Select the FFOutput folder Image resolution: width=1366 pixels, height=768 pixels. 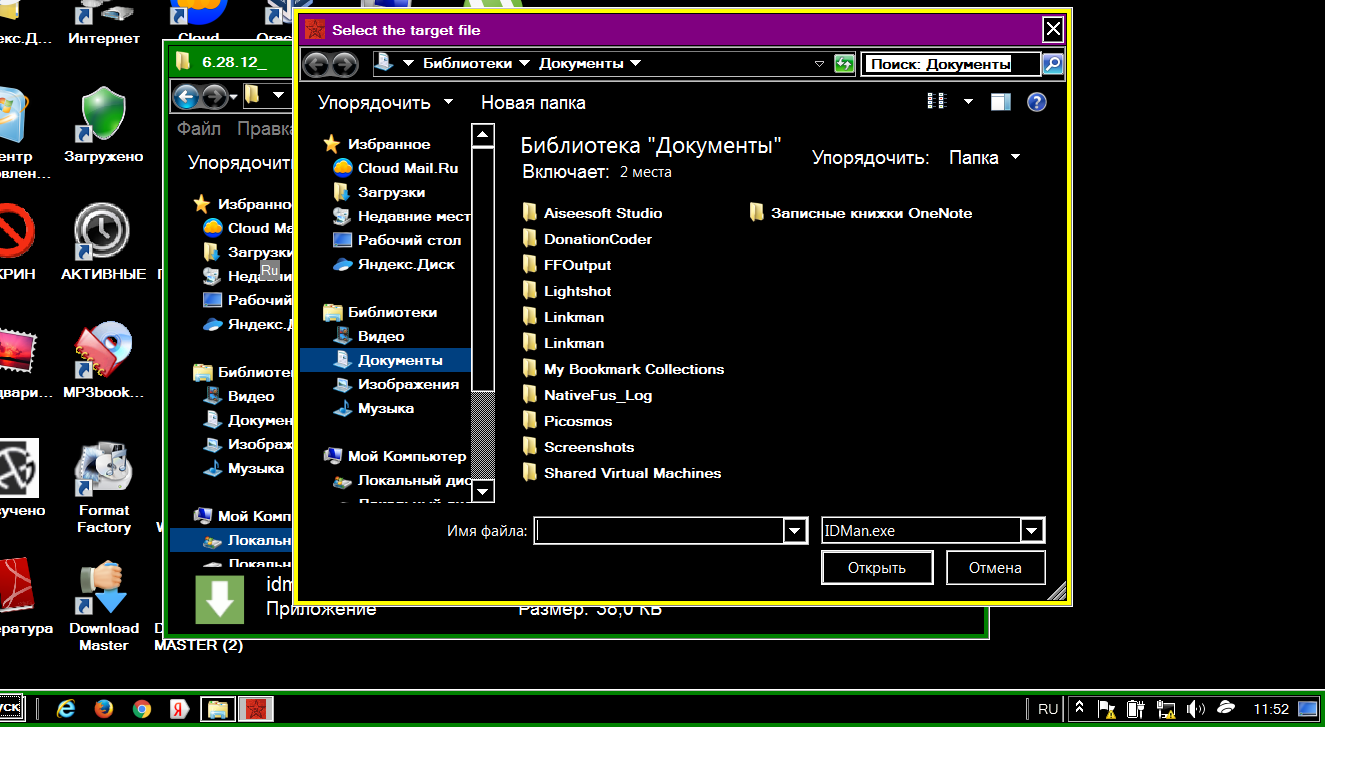coord(566,265)
